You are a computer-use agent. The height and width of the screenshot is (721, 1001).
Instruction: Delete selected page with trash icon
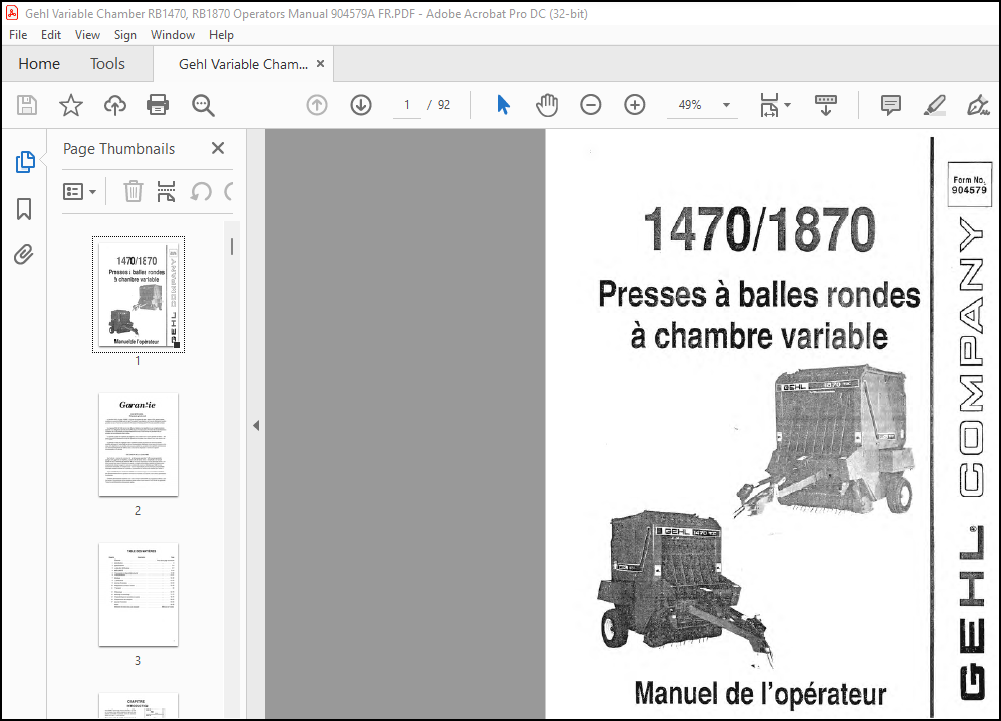pyautogui.click(x=133, y=191)
